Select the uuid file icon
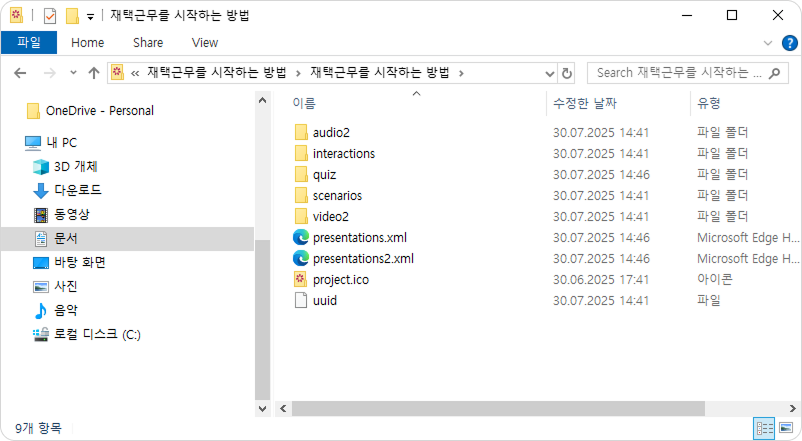Viewport: 802px width, 441px height. [x=301, y=300]
